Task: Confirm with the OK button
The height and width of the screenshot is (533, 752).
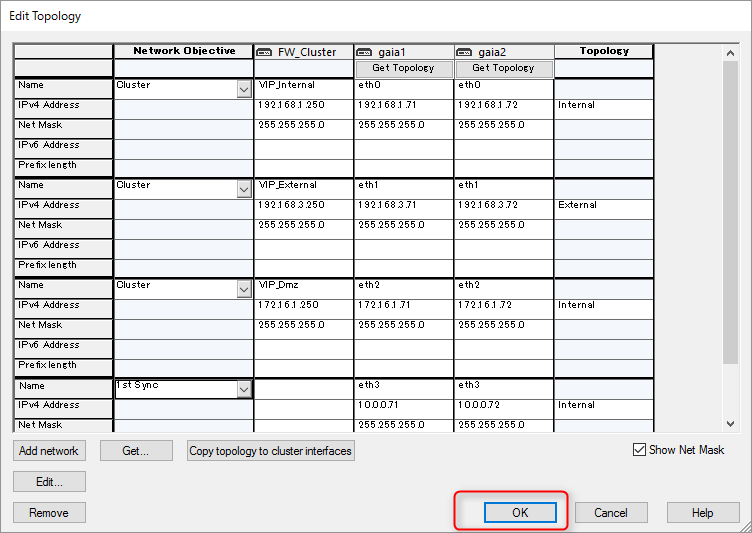Action: point(520,513)
